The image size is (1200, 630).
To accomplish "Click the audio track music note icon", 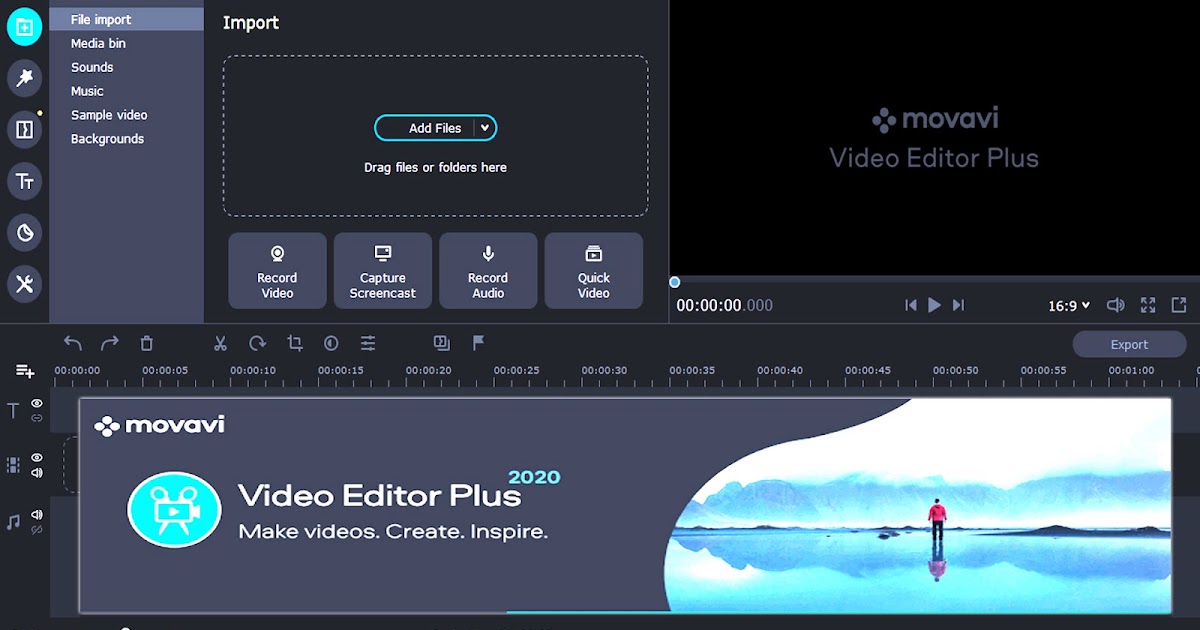I will click(x=13, y=522).
